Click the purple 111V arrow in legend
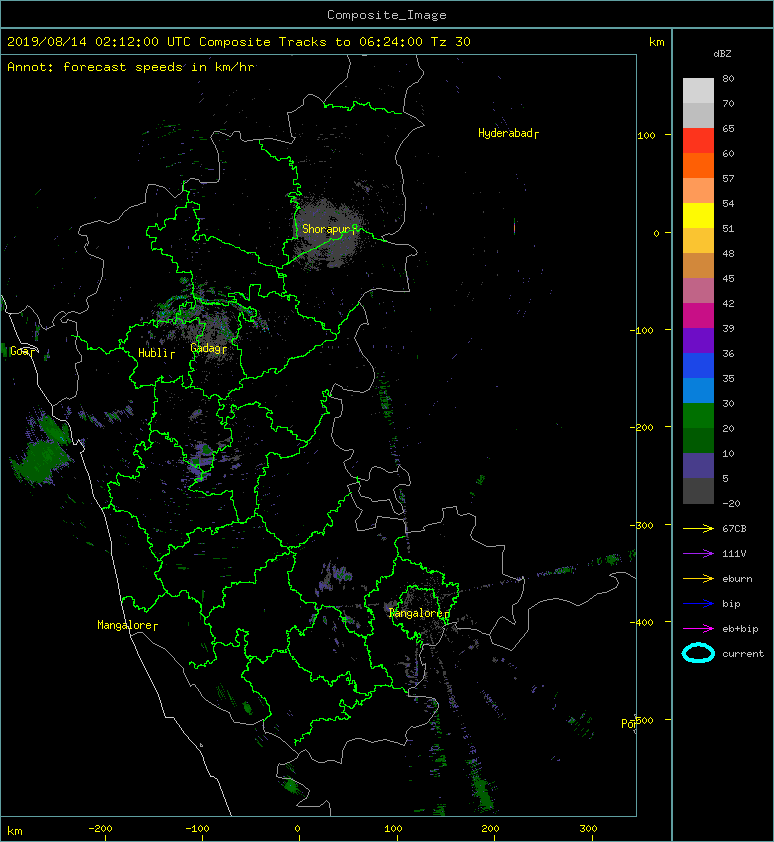The image size is (774, 842). click(698, 554)
